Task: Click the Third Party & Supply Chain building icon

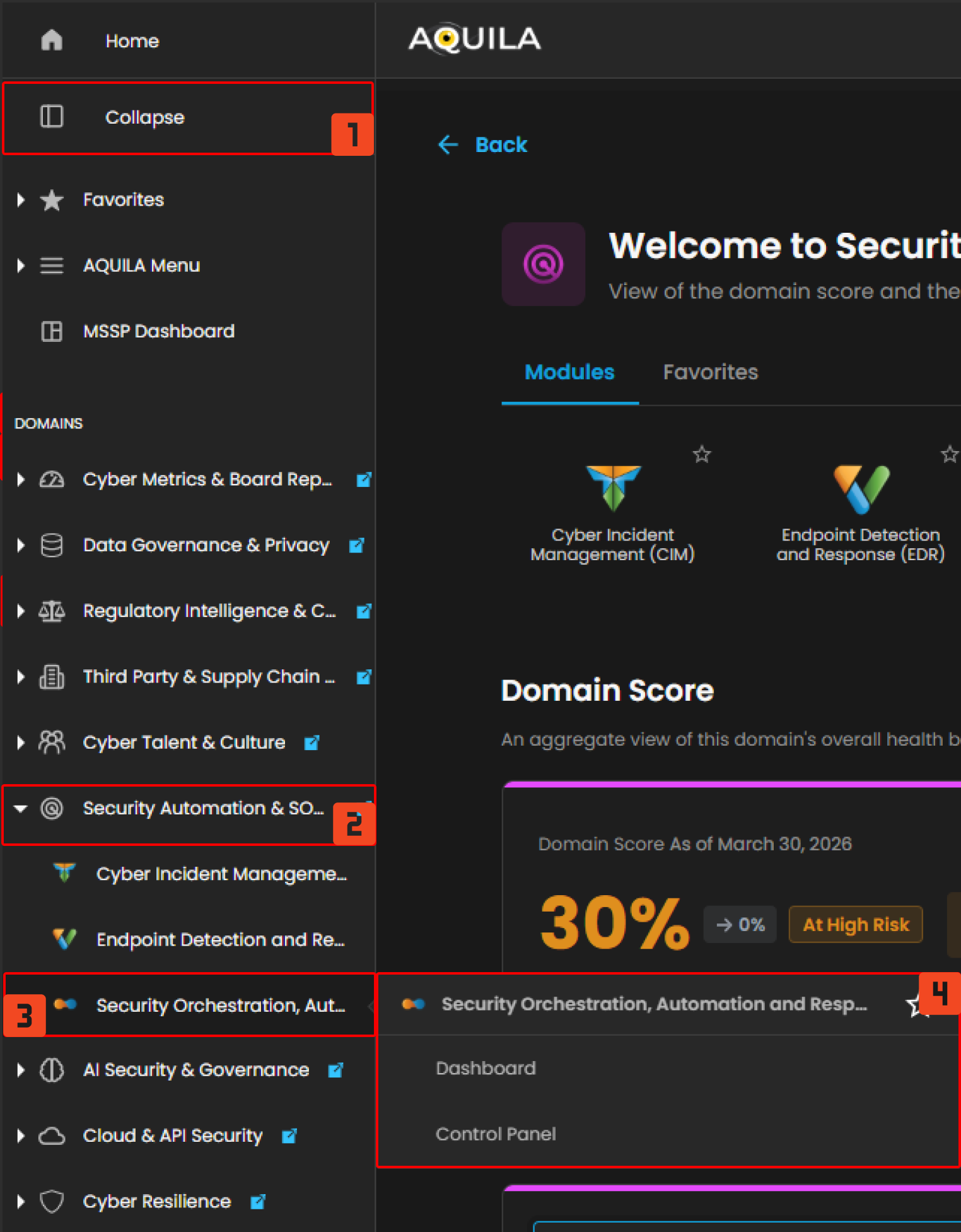Action: pos(52,677)
